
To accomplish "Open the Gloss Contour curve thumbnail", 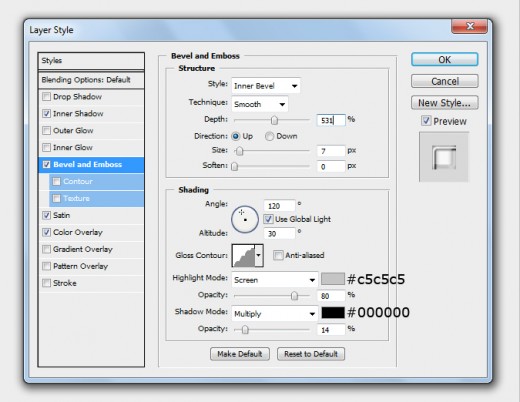I will (x=243, y=255).
